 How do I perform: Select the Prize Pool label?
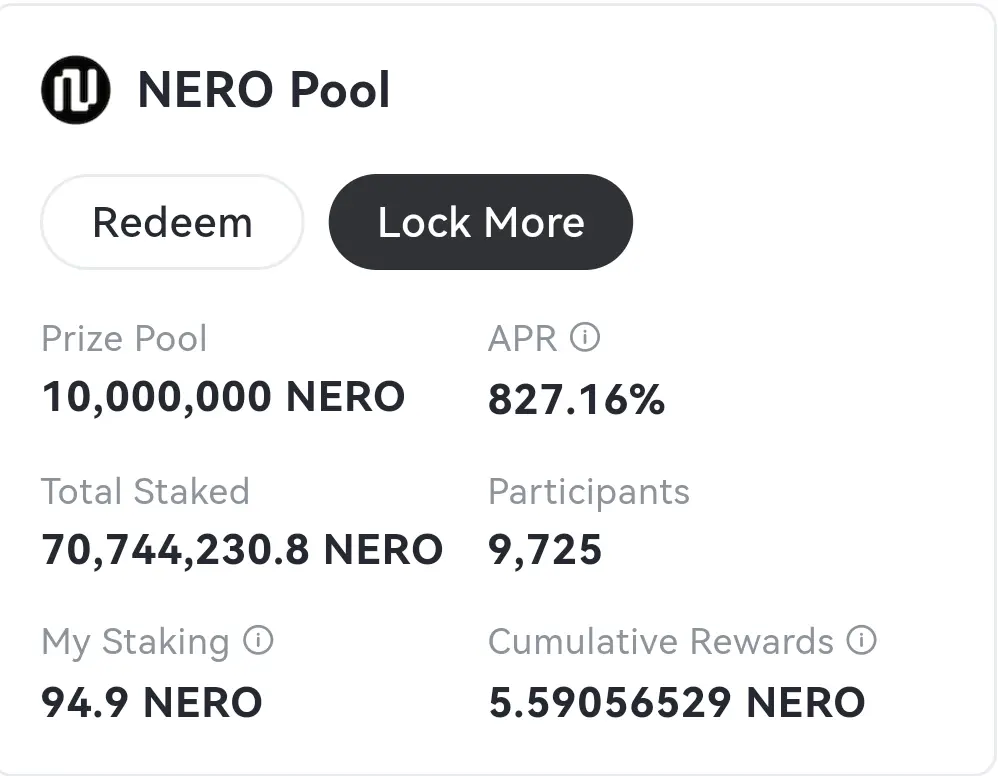(124, 338)
